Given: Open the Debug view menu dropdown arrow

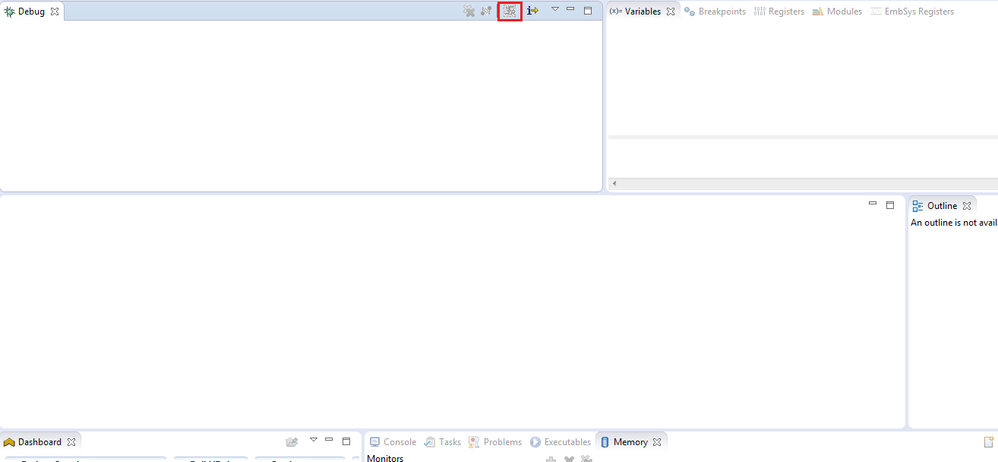Looking at the screenshot, I should coord(554,9).
